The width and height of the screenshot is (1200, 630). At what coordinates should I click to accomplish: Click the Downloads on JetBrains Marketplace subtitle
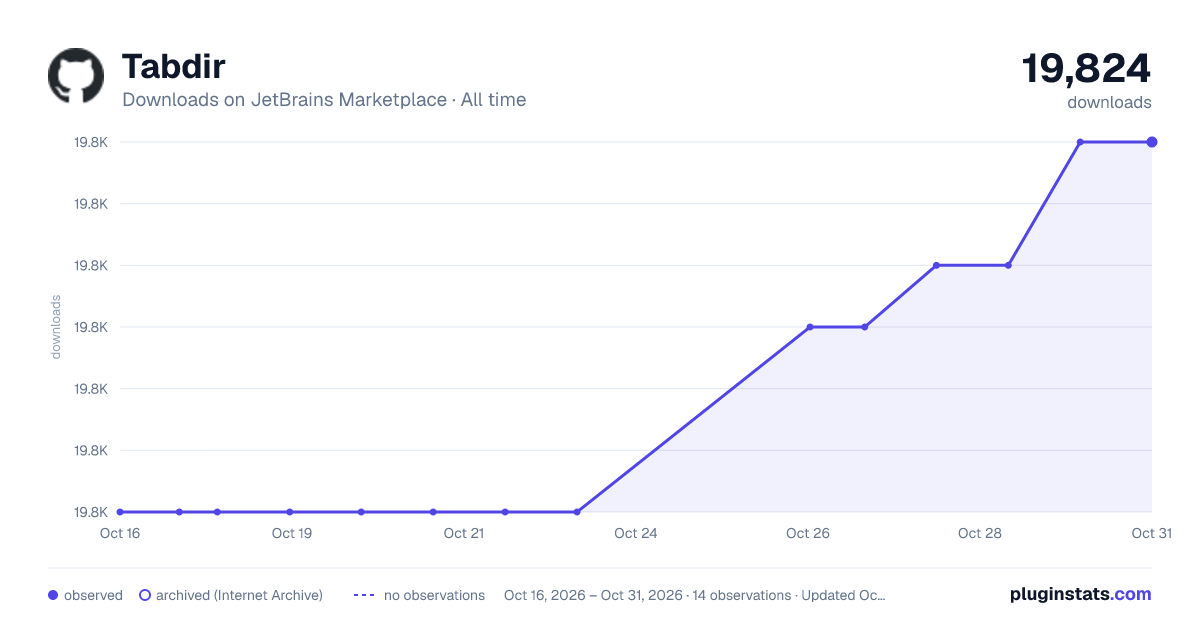324,100
